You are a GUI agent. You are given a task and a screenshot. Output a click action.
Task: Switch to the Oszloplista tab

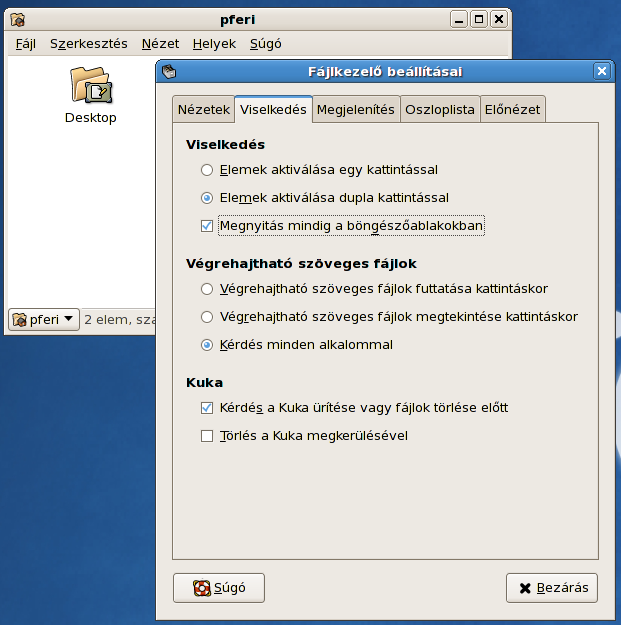tap(439, 110)
